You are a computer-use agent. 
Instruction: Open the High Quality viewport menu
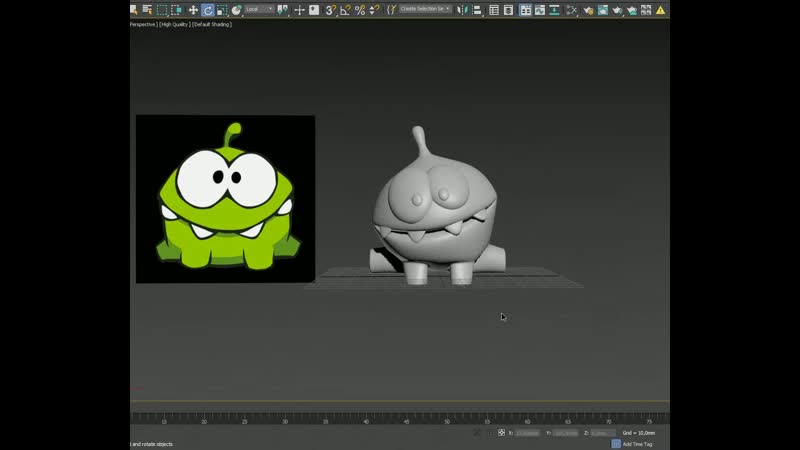(175, 24)
